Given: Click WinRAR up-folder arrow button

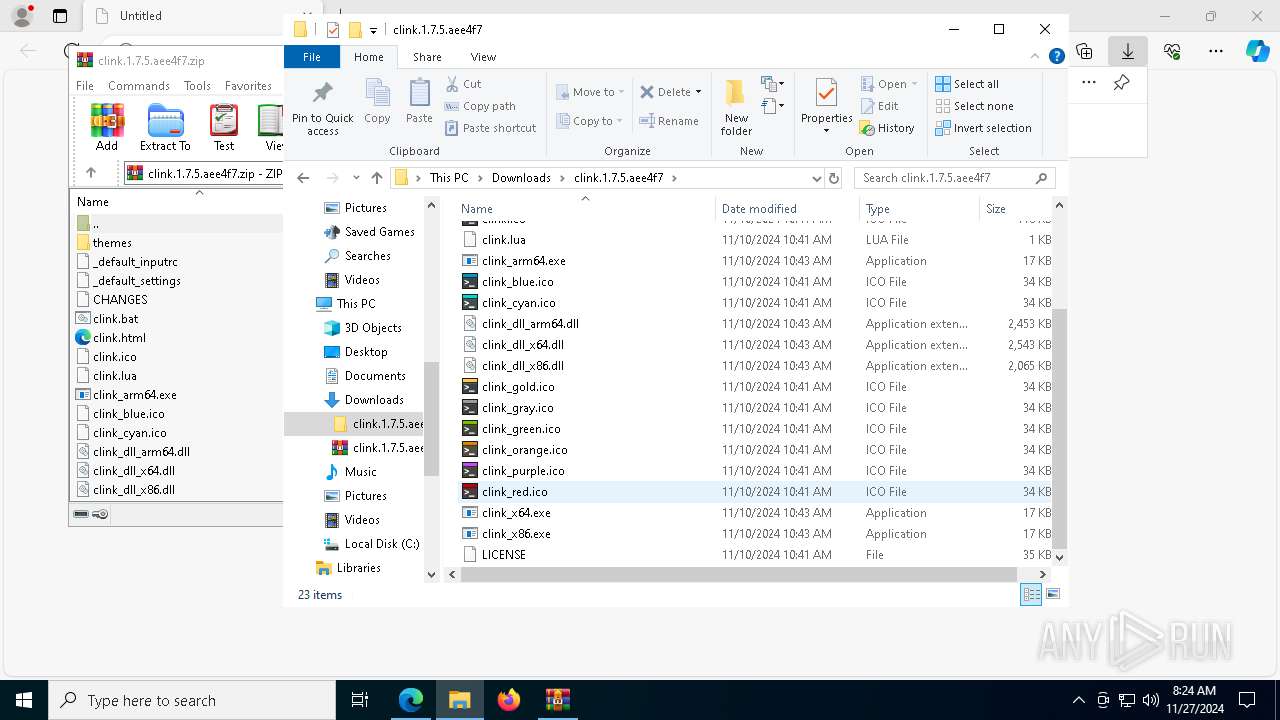Looking at the screenshot, I should coord(91,173).
